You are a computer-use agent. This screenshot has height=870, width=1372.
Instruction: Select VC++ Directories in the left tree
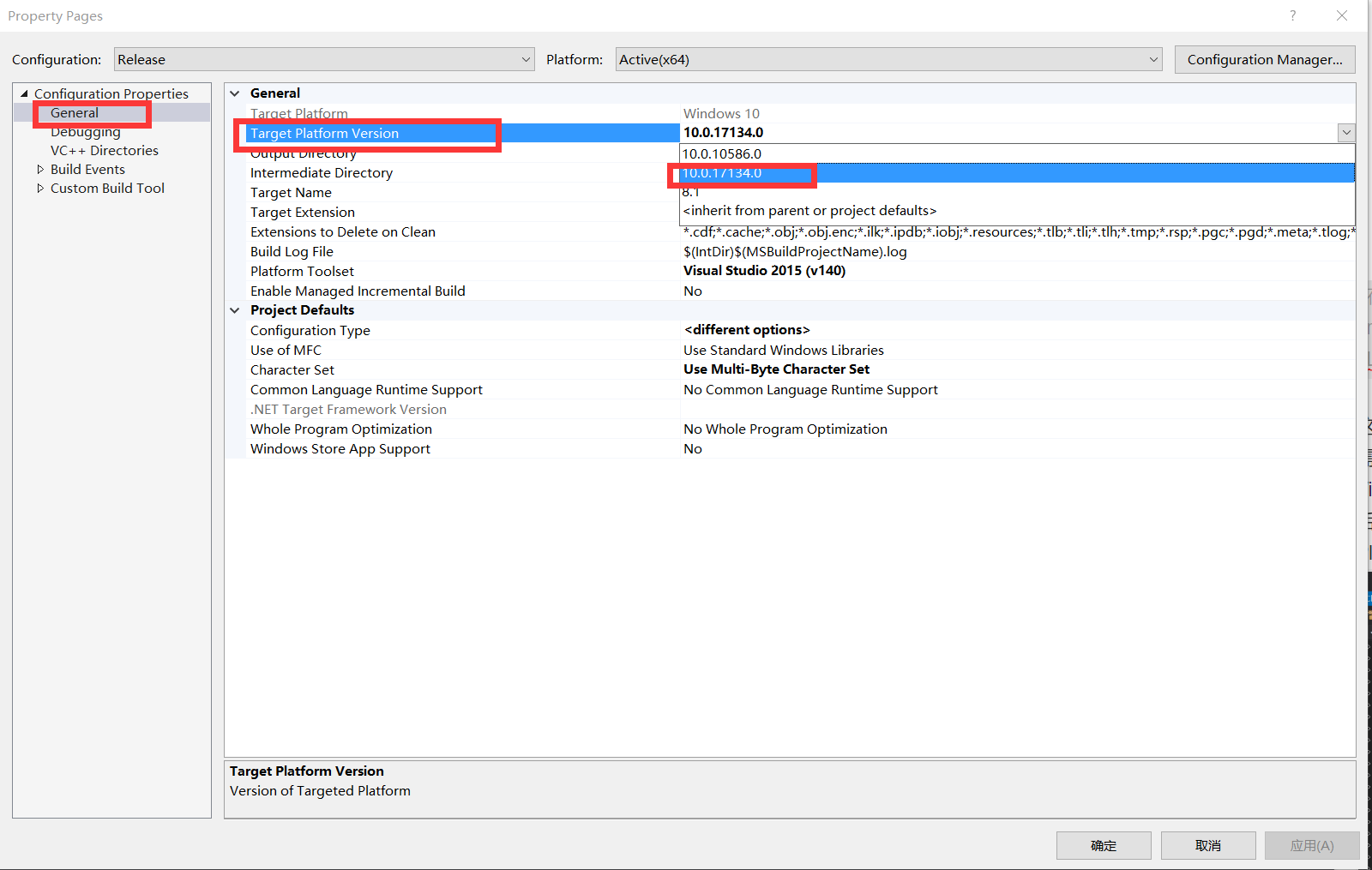pos(105,150)
